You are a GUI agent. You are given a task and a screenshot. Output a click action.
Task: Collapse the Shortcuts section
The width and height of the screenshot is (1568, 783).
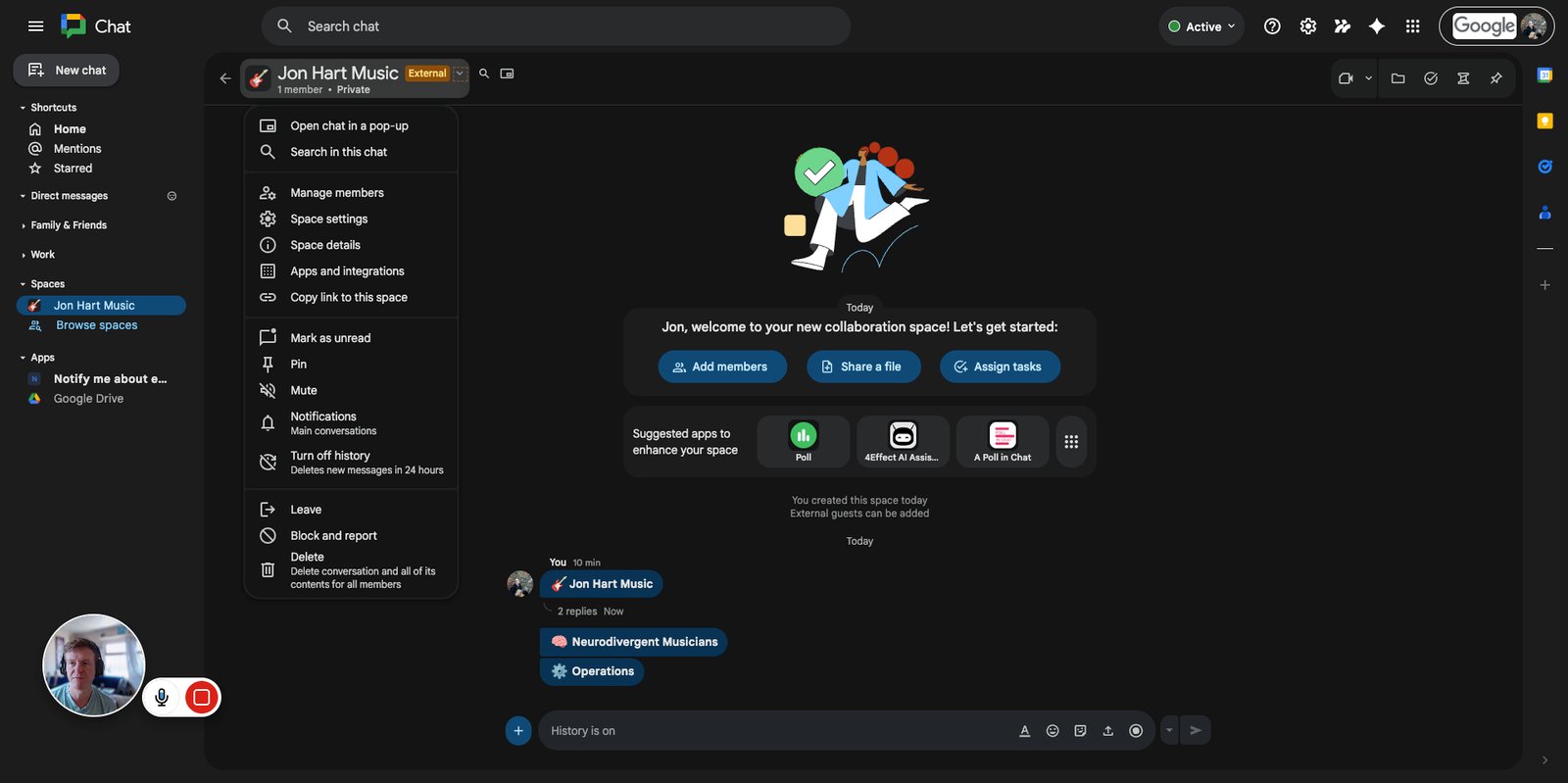[x=23, y=108]
